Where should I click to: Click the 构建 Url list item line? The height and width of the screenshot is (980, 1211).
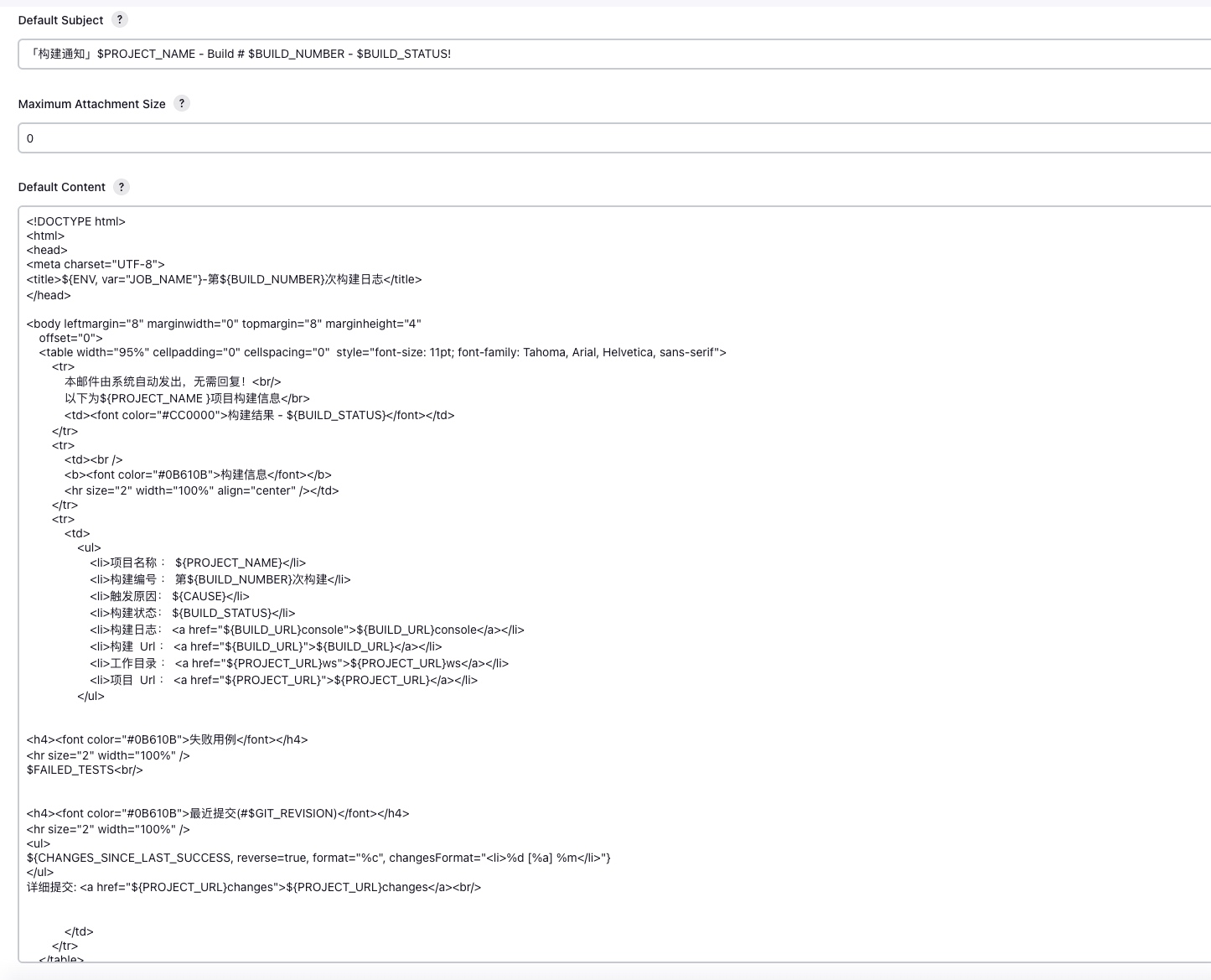click(267, 646)
